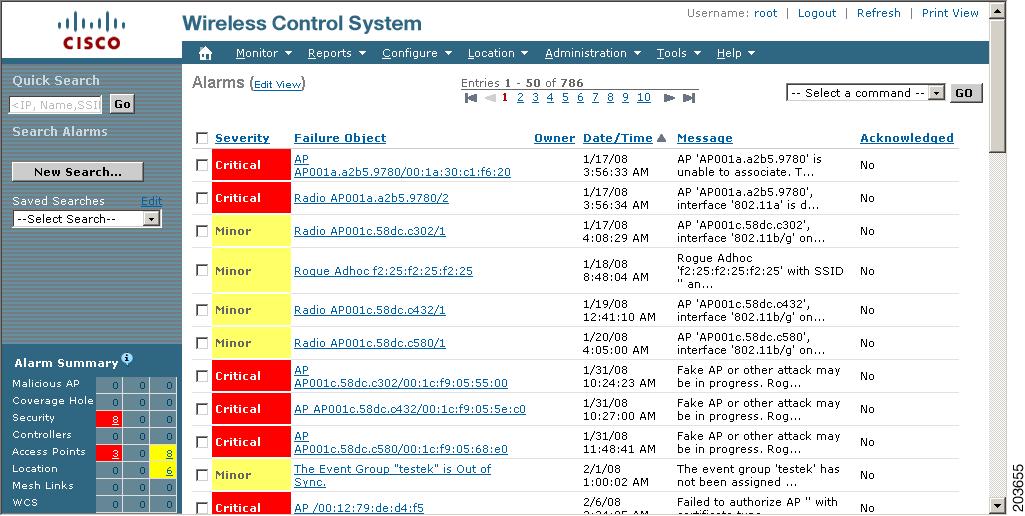Click the Quick Search input field
Screen dimensions: 1025x516
click(x=56, y=105)
